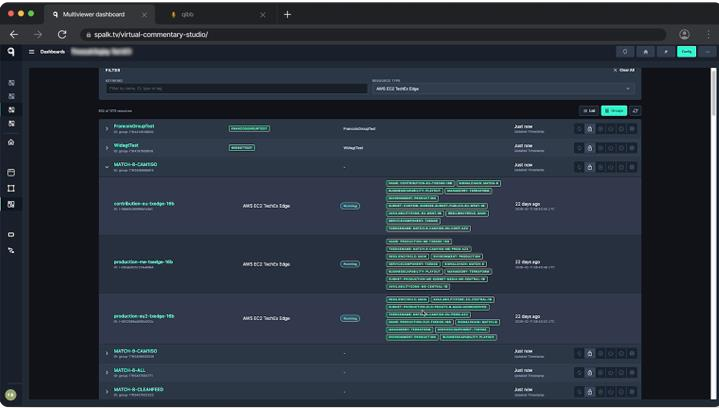Click AWS EC2 TechEx Edge in contribution-eu row
The image size is (719, 408).
[266, 206]
